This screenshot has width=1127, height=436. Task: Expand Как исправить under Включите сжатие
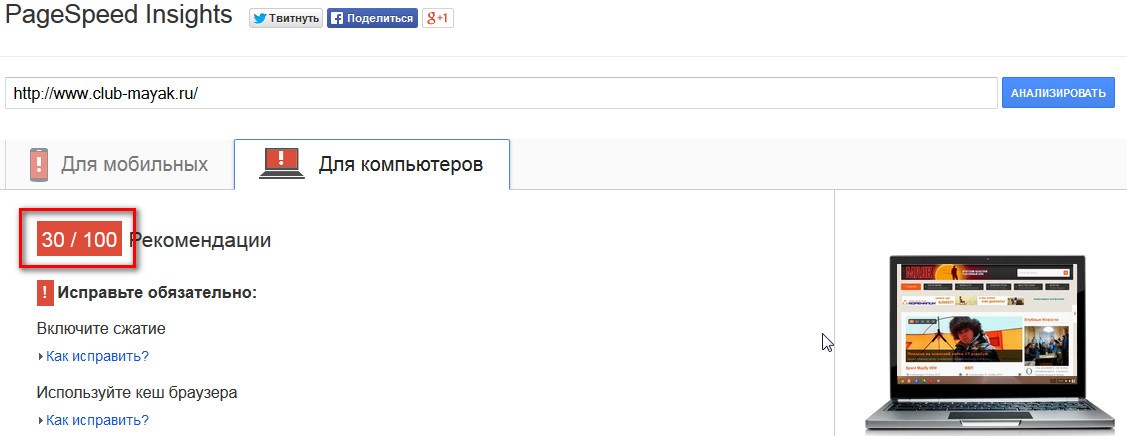(x=97, y=356)
